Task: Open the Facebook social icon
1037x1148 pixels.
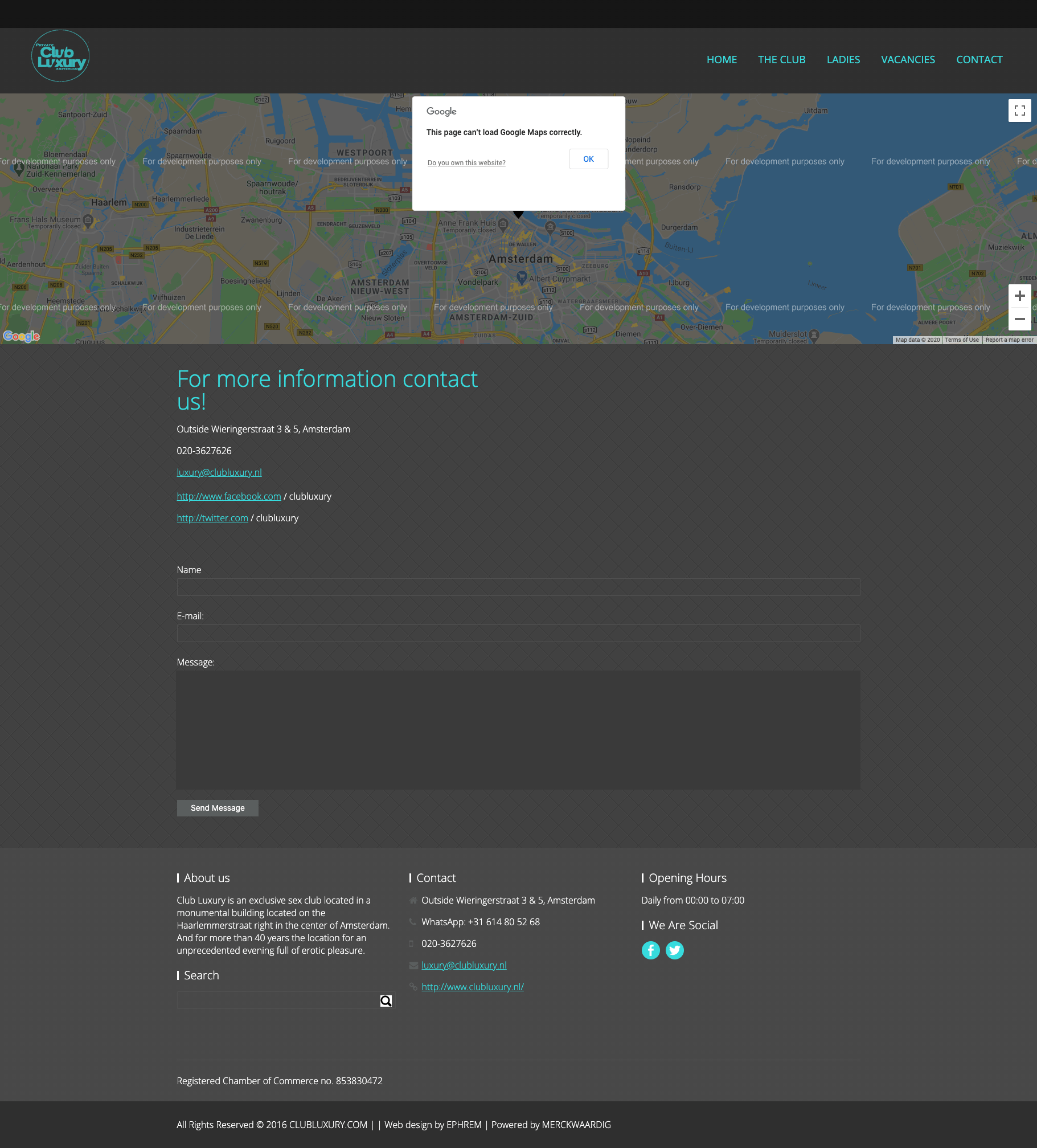Action: coord(650,950)
